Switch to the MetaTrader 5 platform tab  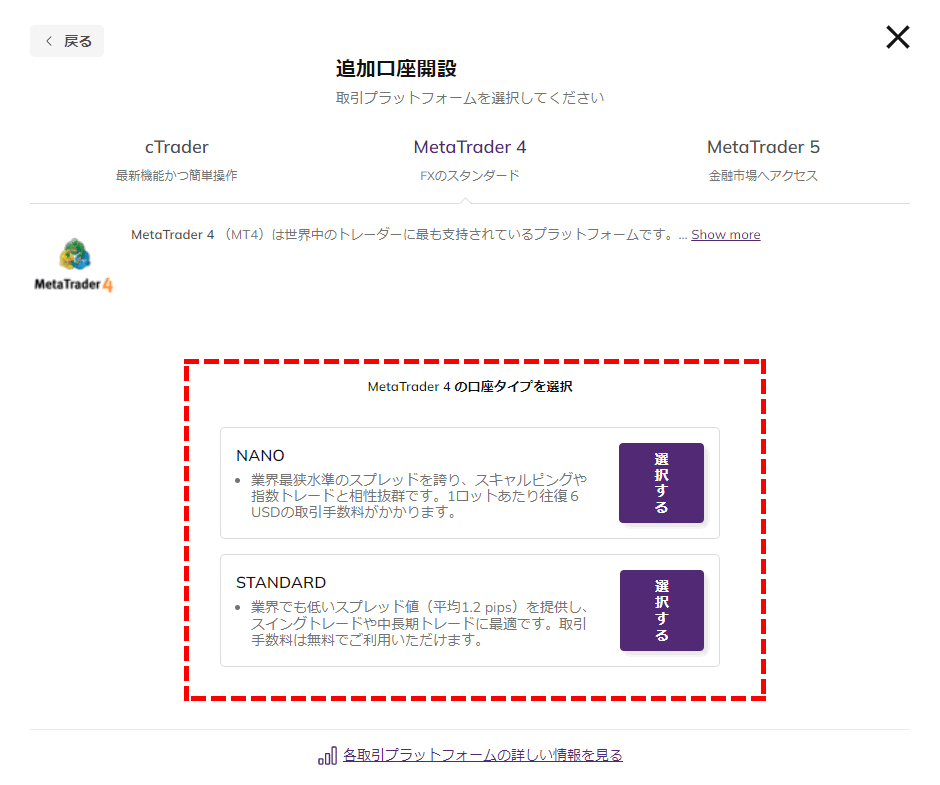(763, 160)
